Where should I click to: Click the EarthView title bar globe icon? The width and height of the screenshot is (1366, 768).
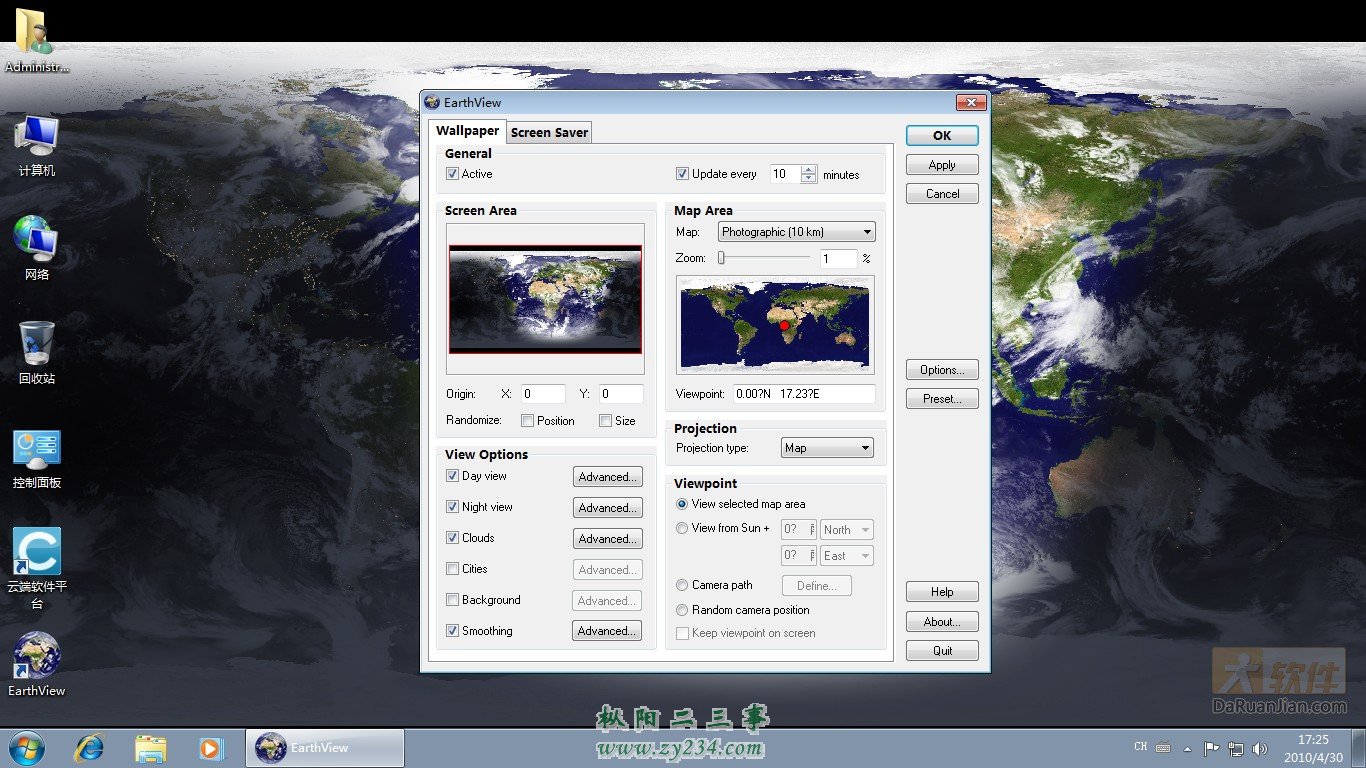pos(432,102)
